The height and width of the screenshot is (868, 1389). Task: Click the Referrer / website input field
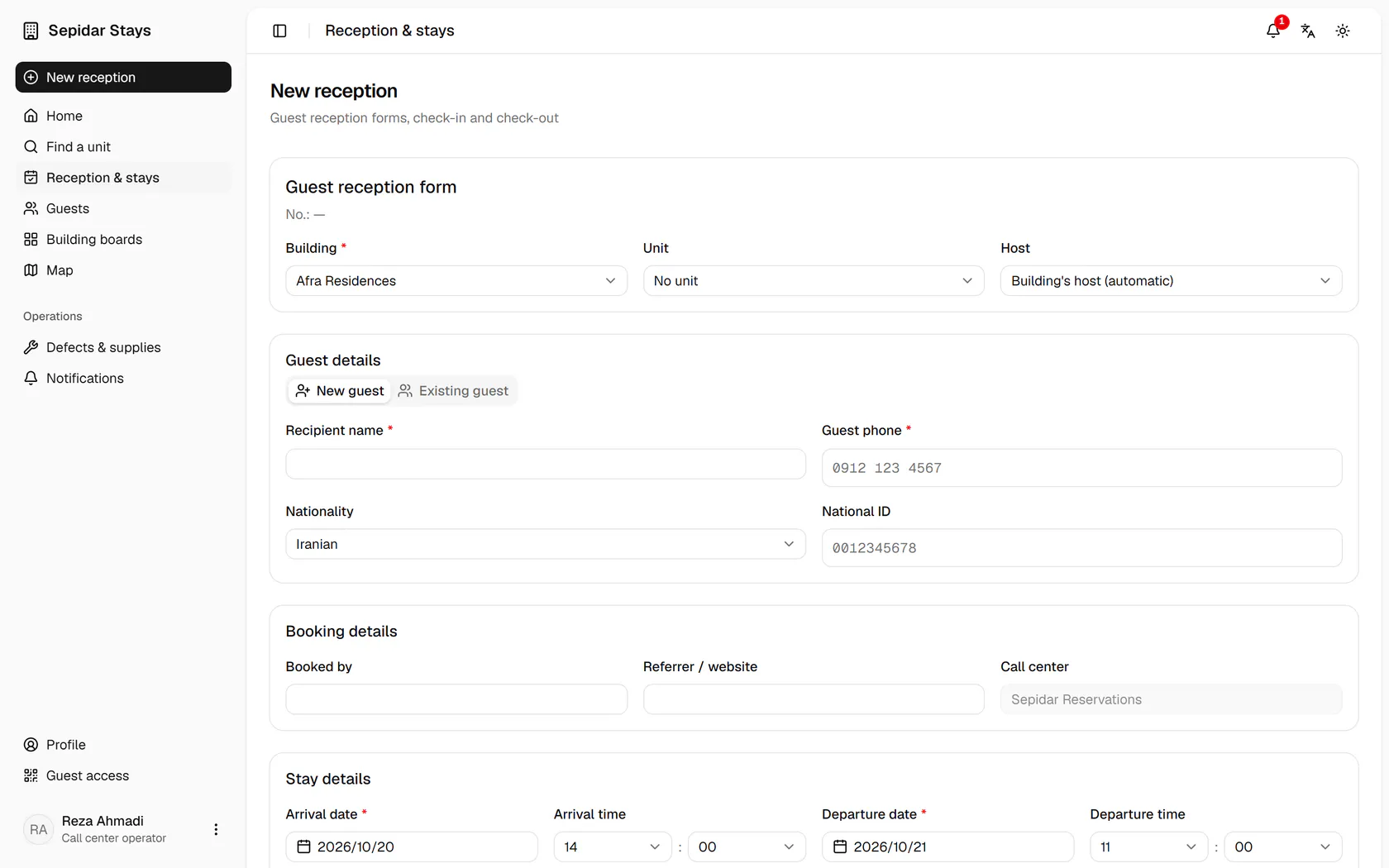814,699
